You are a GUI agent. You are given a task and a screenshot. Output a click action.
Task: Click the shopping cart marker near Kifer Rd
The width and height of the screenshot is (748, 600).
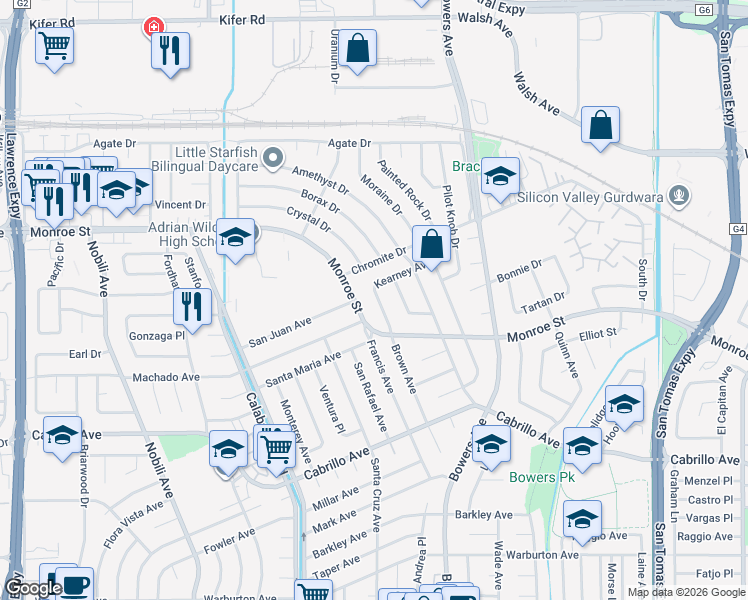tap(54, 49)
